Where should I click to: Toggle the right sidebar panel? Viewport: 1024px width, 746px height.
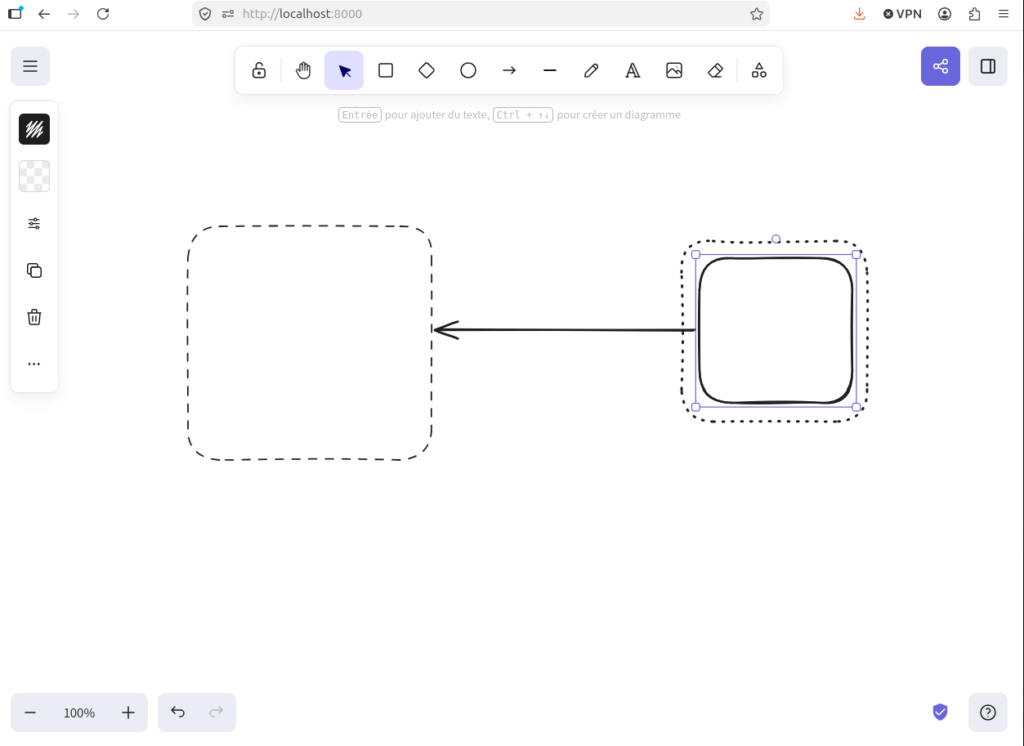point(988,66)
